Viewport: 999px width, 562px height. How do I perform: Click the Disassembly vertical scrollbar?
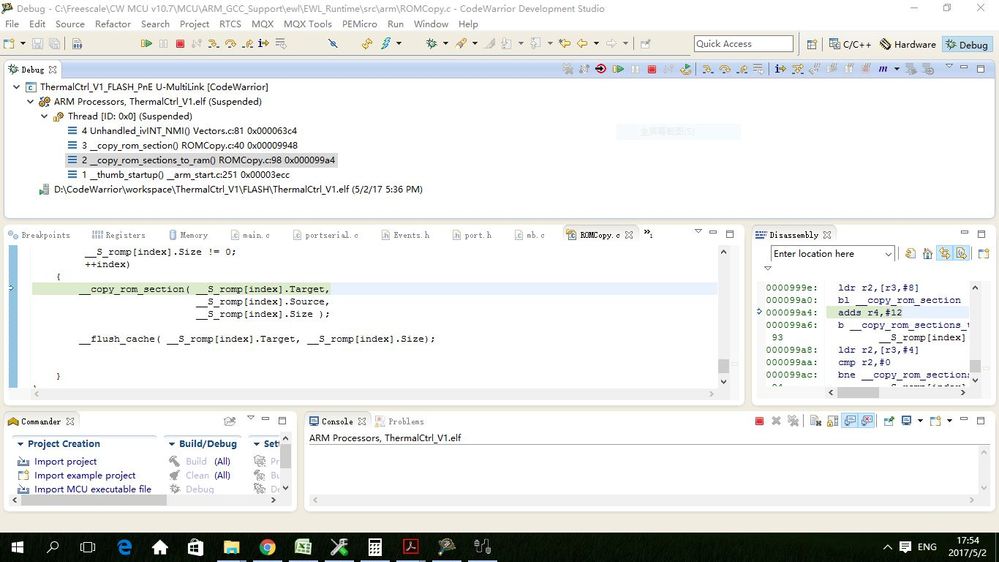tap(975, 333)
